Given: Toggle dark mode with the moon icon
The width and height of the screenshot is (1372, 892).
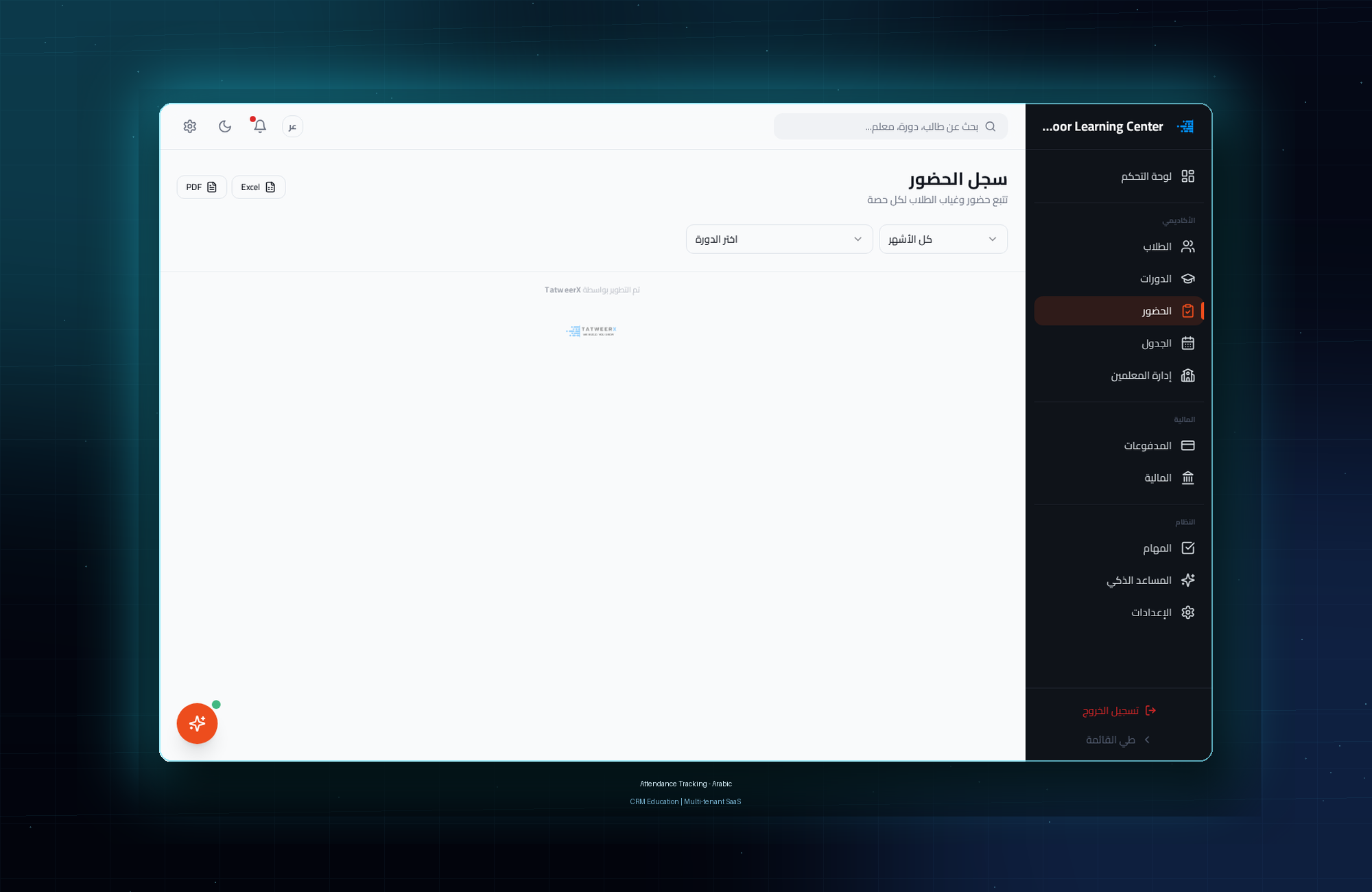Looking at the screenshot, I should (x=225, y=126).
